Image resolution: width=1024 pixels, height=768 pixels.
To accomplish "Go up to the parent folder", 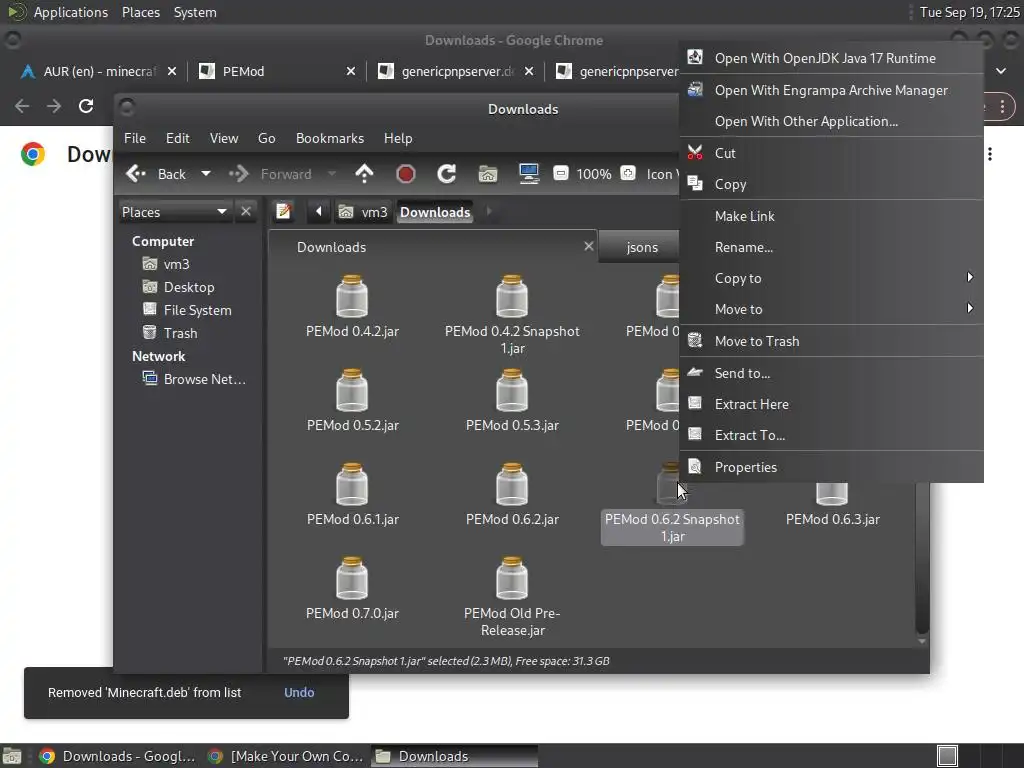I will pos(364,174).
